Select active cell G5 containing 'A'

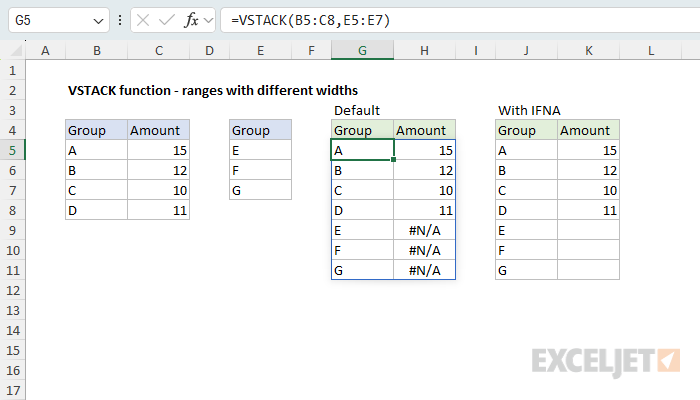pos(362,150)
